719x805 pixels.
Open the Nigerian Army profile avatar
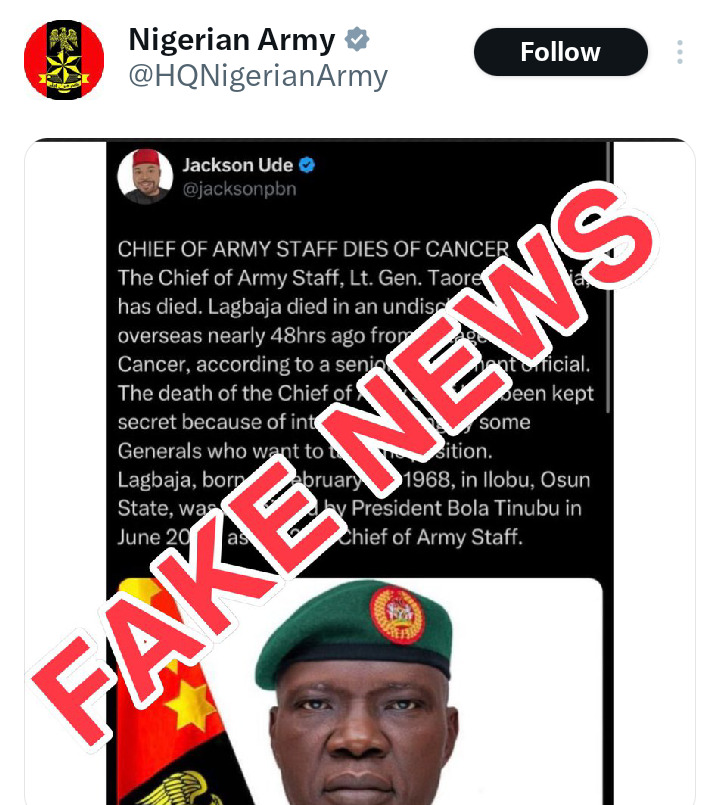(x=64, y=60)
